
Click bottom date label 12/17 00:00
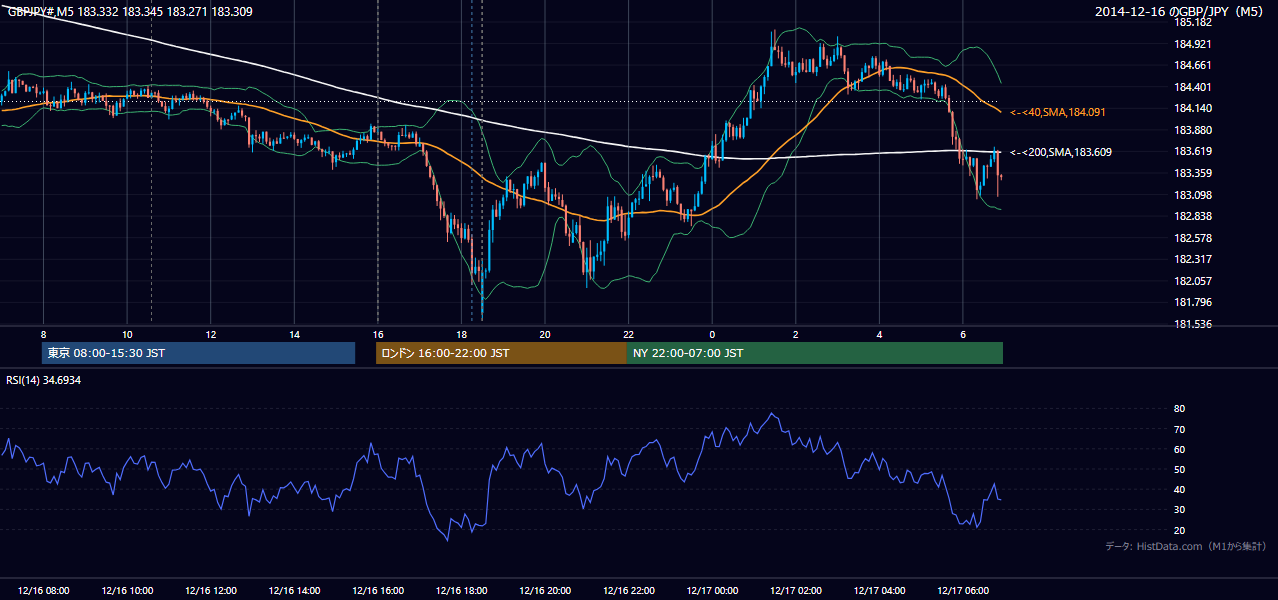click(x=712, y=591)
